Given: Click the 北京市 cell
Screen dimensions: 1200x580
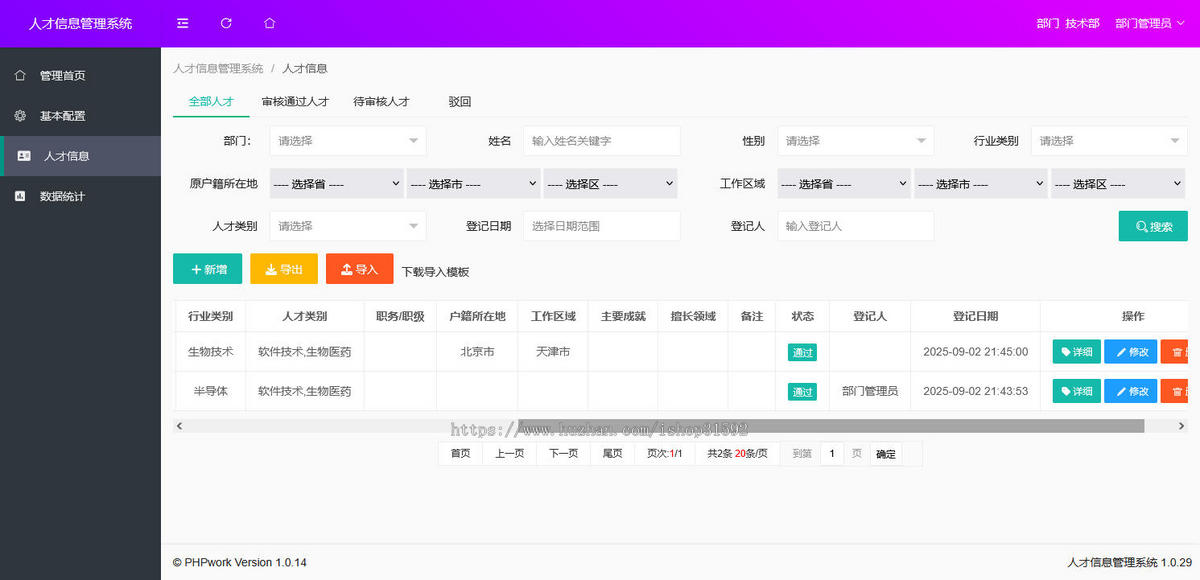Looking at the screenshot, I should (x=477, y=352).
